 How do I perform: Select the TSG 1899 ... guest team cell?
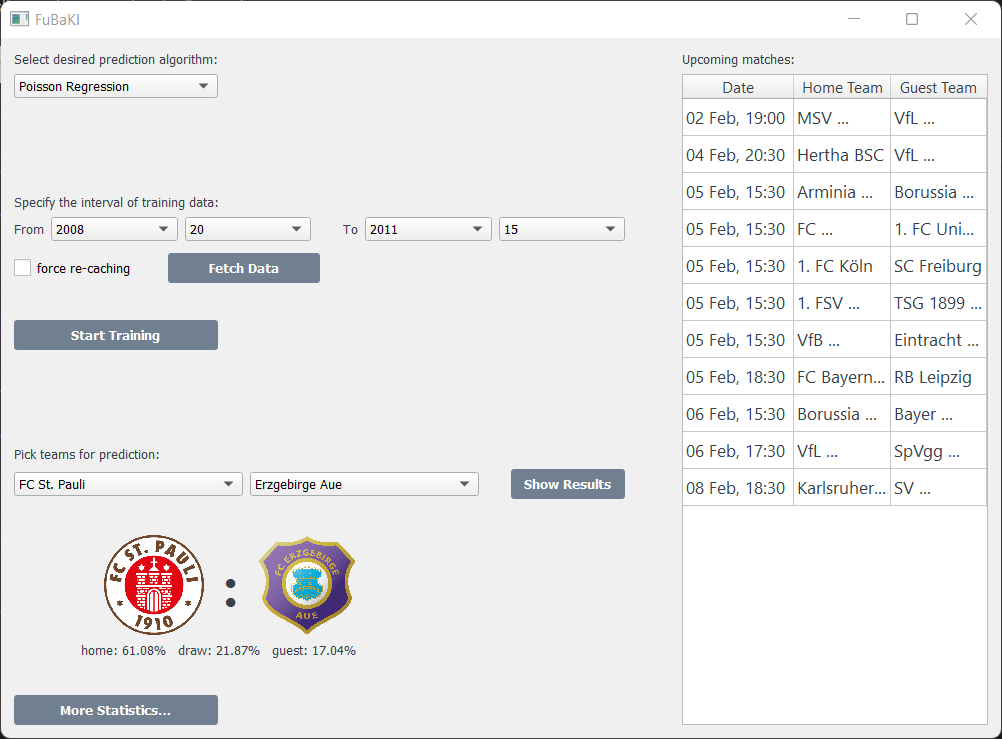[938, 303]
